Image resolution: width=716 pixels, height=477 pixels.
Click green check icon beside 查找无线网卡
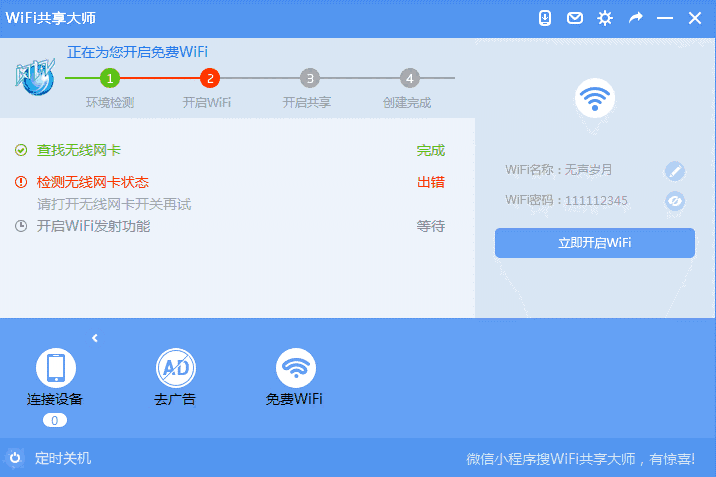pos(21,150)
